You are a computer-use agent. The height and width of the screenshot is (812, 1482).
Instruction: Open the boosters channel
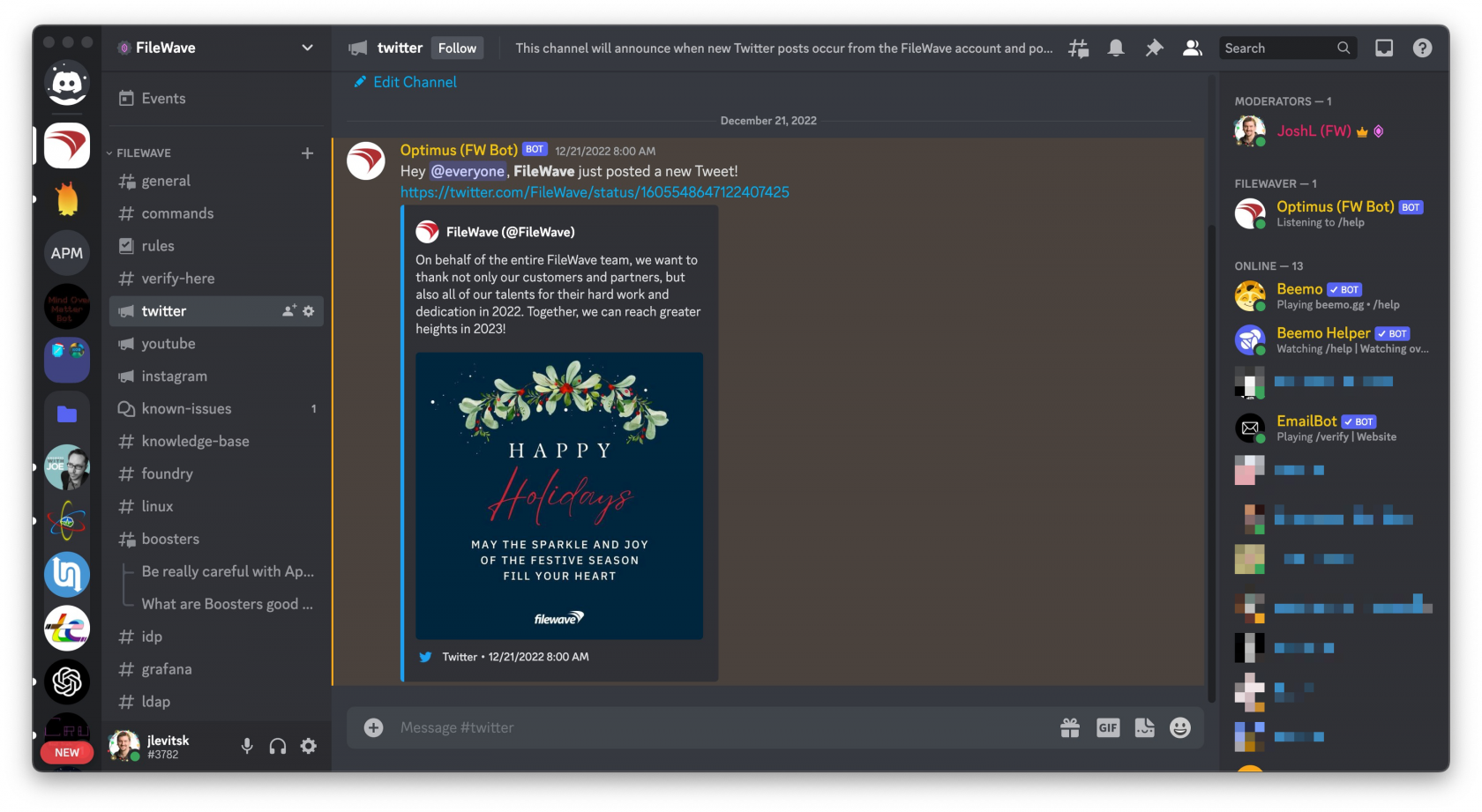(216, 540)
